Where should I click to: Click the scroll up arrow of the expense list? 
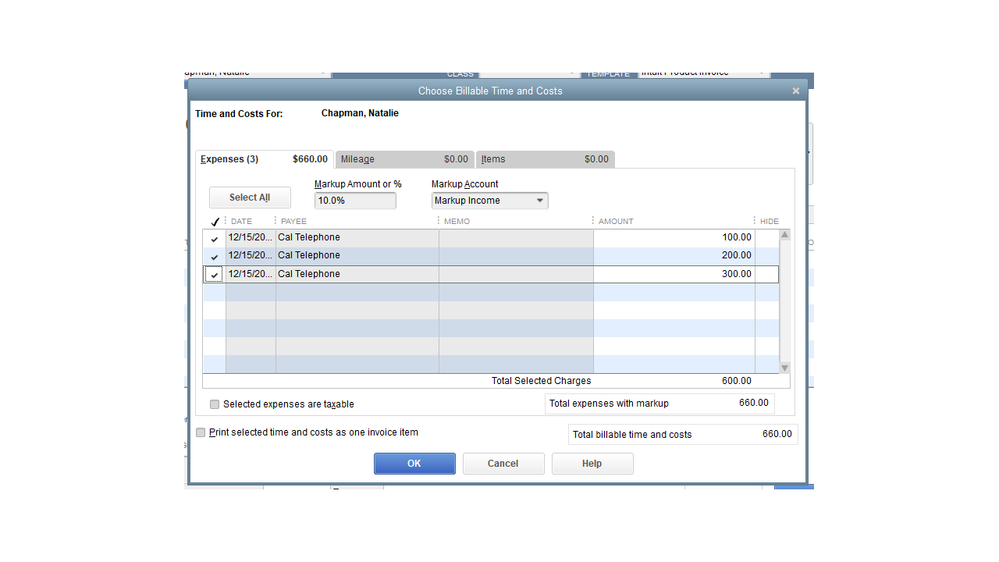pos(785,235)
